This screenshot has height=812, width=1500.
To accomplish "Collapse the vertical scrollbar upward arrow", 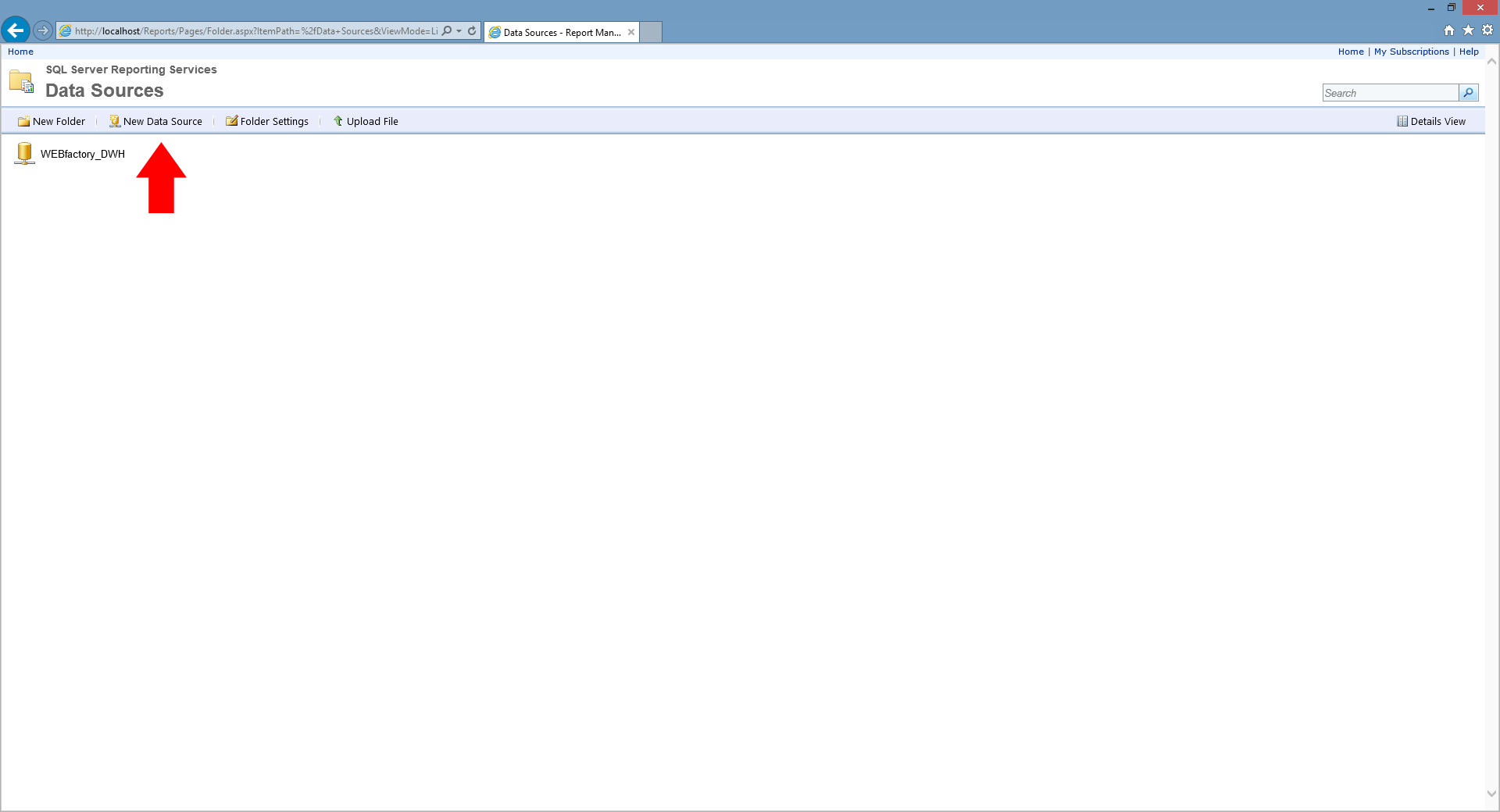I will click(x=1493, y=62).
